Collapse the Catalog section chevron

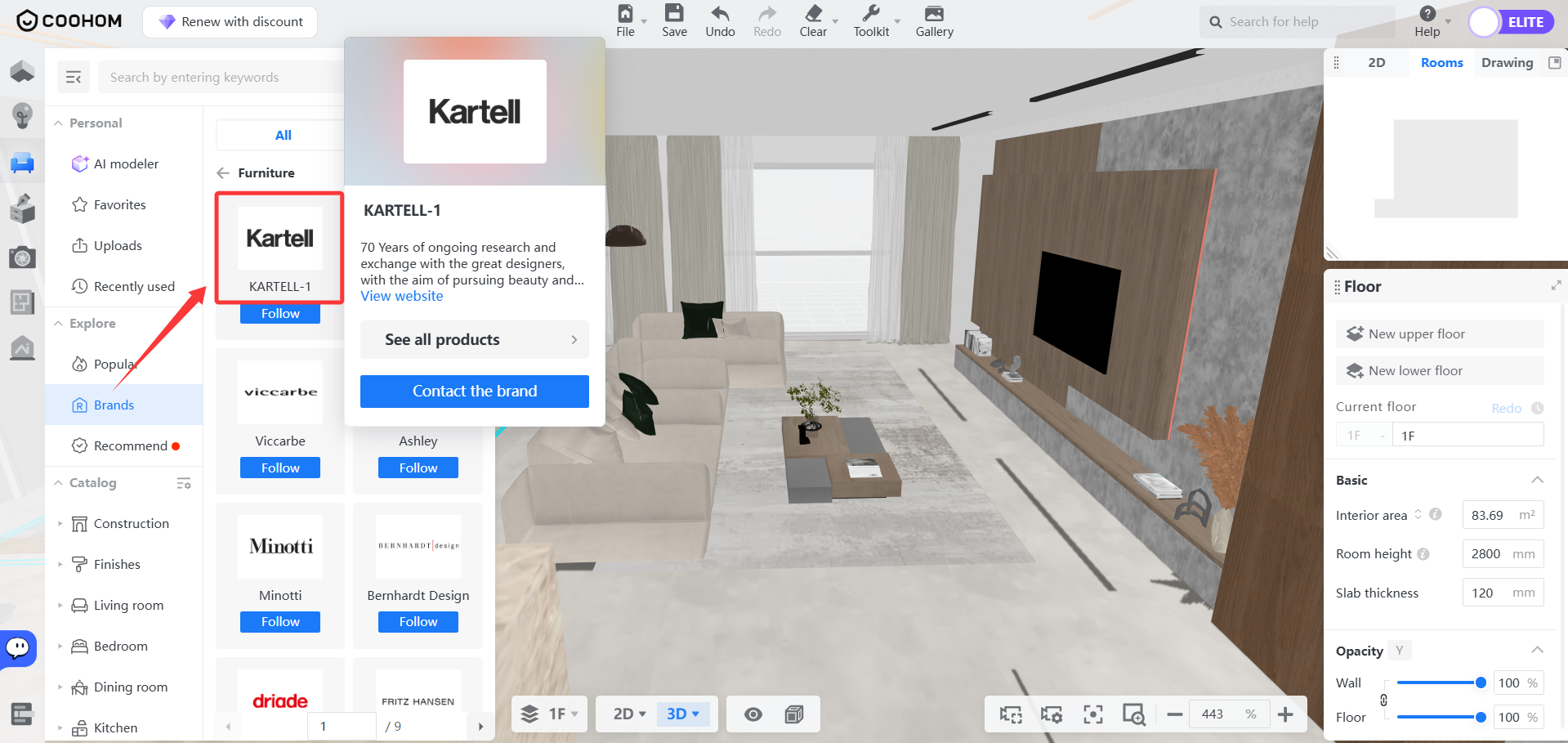point(58,483)
